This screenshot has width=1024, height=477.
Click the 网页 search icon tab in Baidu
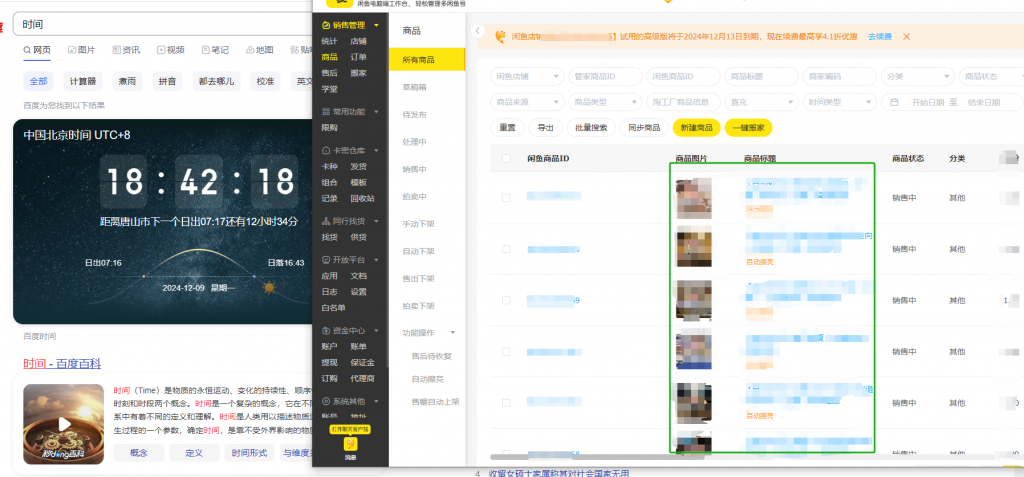[x=37, y=50]
